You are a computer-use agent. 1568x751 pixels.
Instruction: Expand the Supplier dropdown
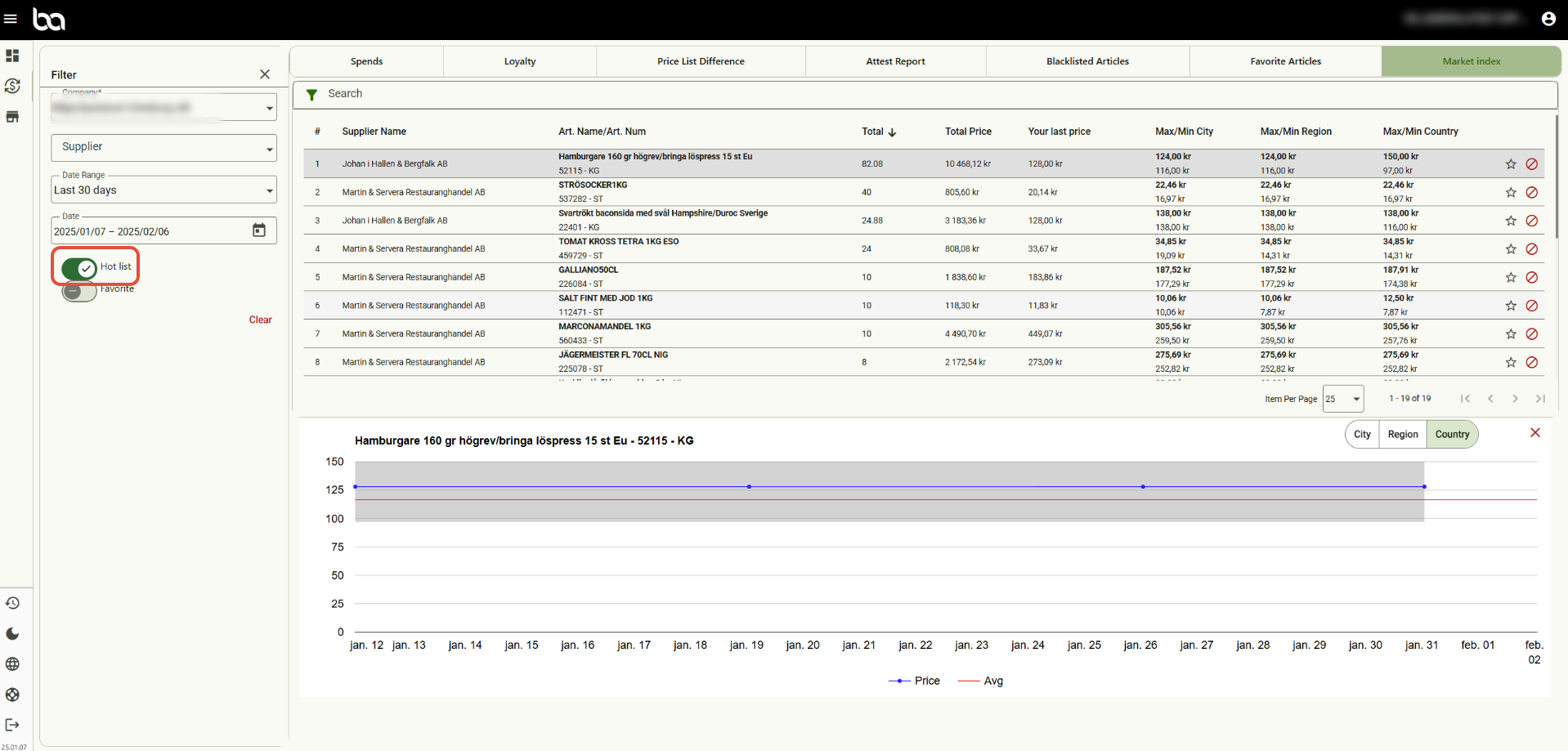(x=164, y=148)
